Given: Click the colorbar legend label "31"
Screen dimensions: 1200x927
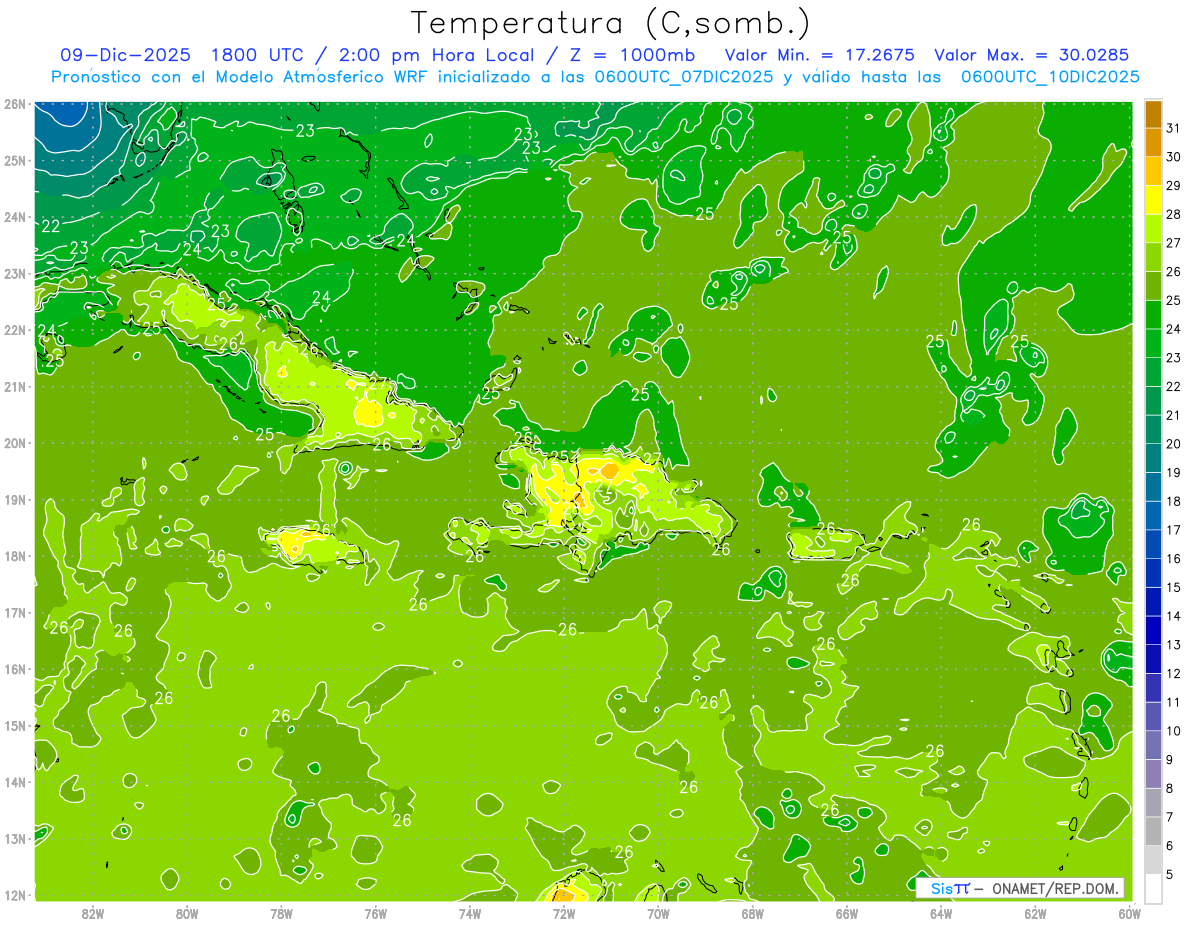Looking at the screenshot, I should pyautogui.click(x=1174, y=128).
